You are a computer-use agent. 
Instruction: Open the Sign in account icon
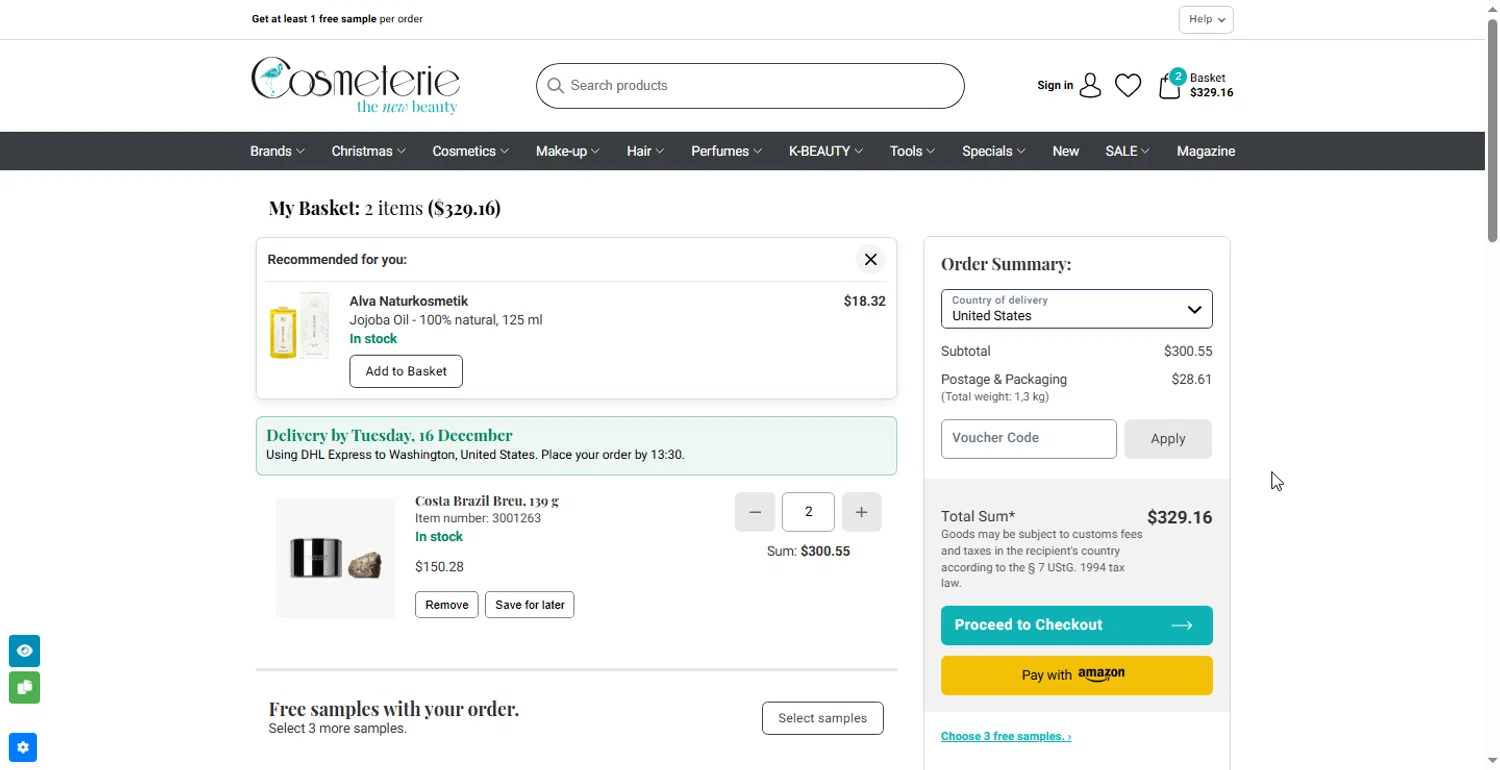coord(1090,86)
